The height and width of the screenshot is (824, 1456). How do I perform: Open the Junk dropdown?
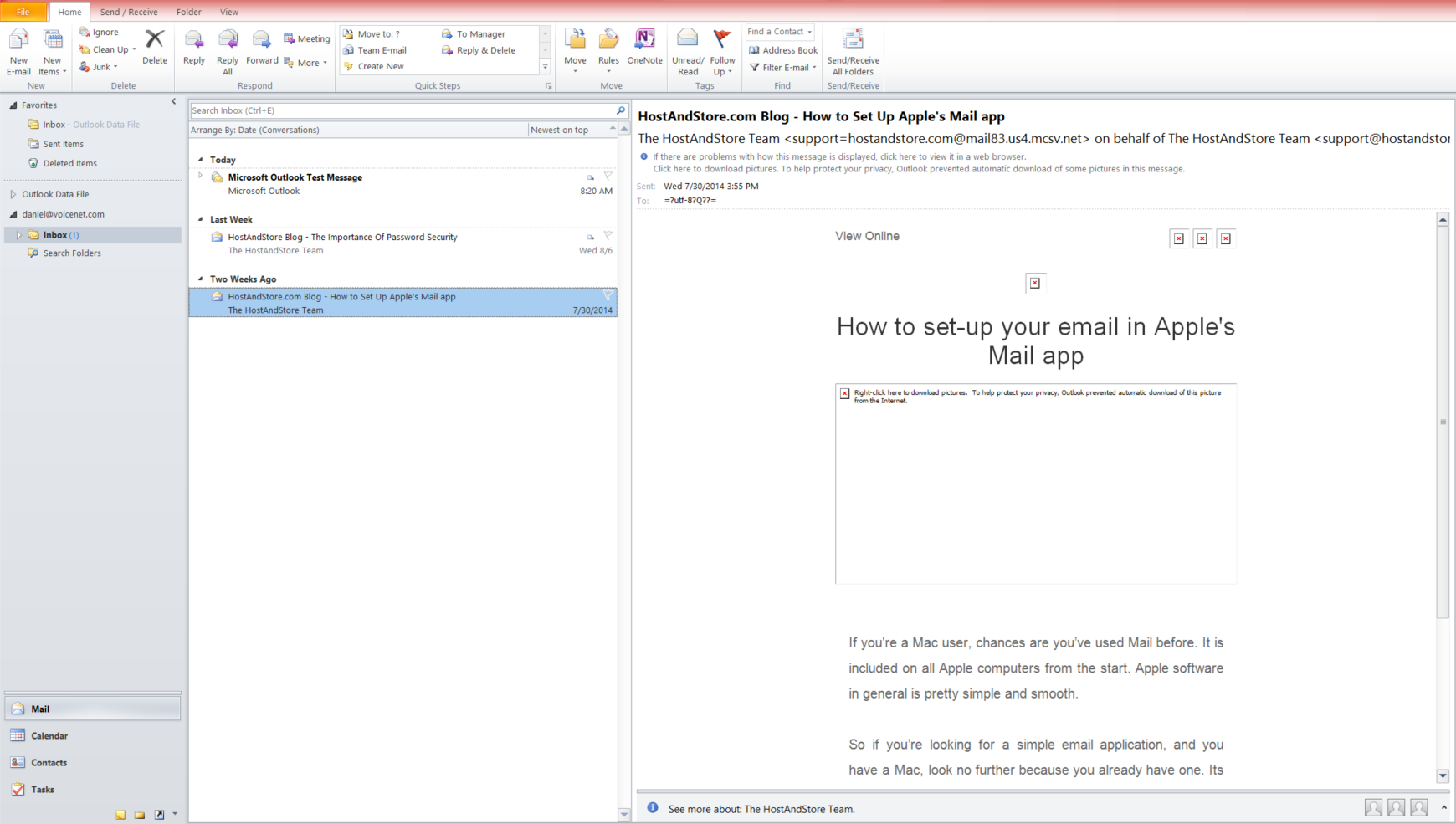pyautogui.click(x=99, y=67)
